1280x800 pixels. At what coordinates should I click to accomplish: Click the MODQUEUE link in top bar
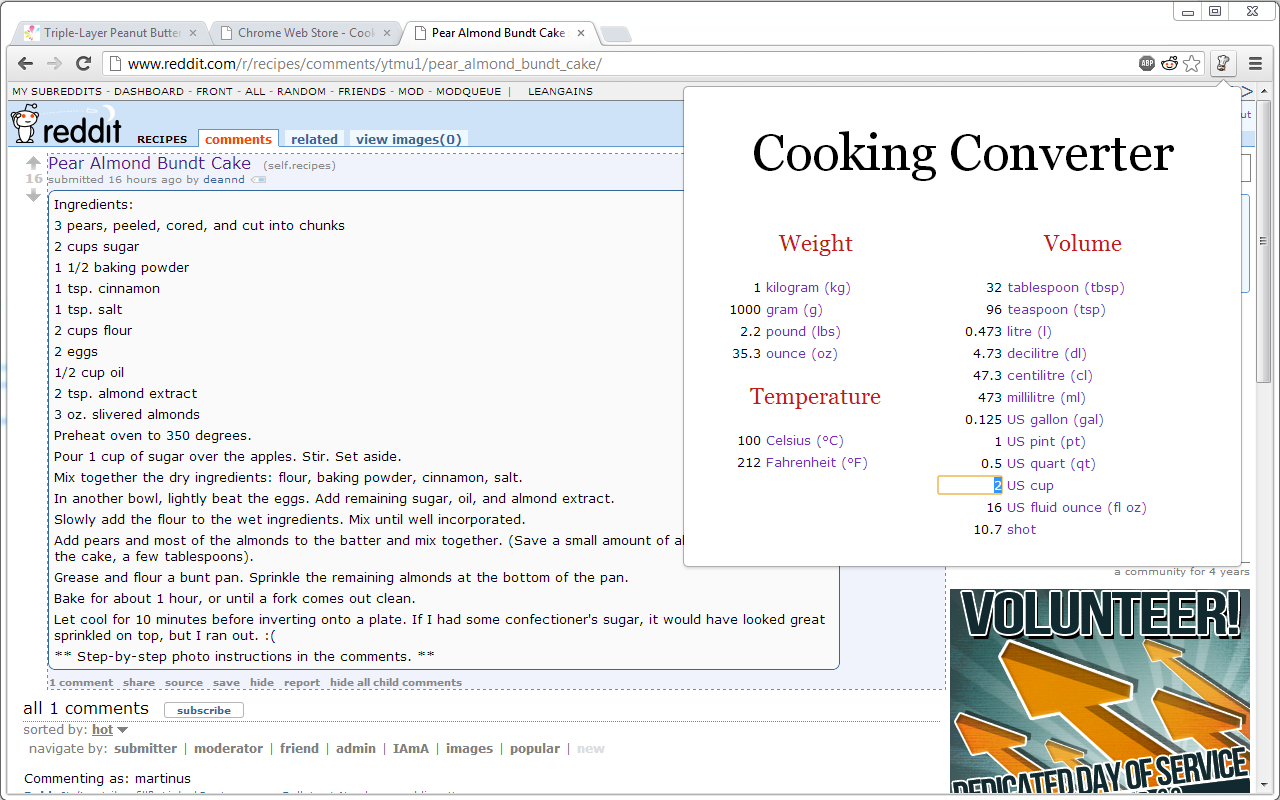469,91
